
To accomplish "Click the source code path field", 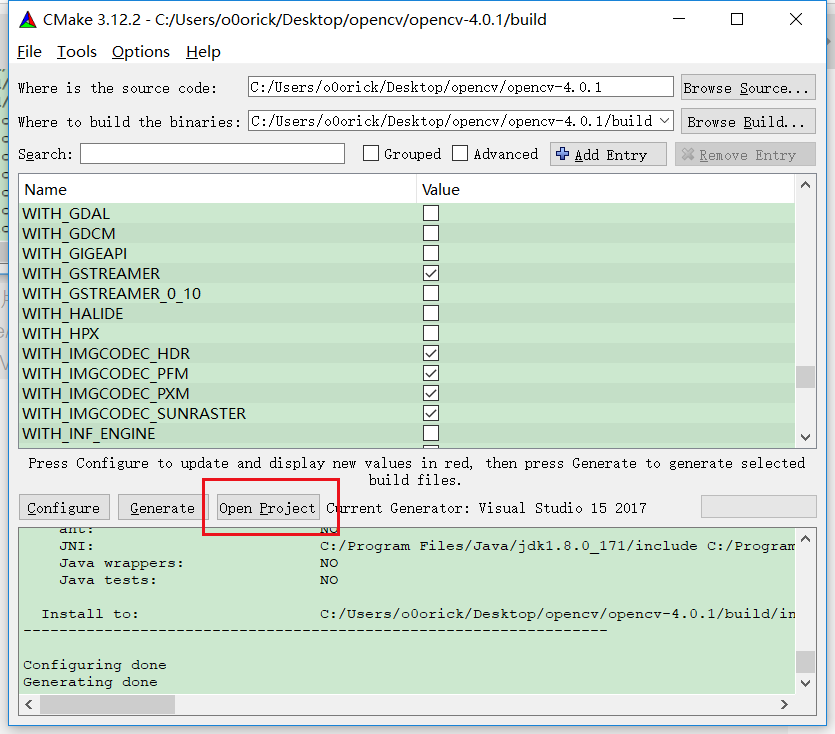I will pos(461,87).
